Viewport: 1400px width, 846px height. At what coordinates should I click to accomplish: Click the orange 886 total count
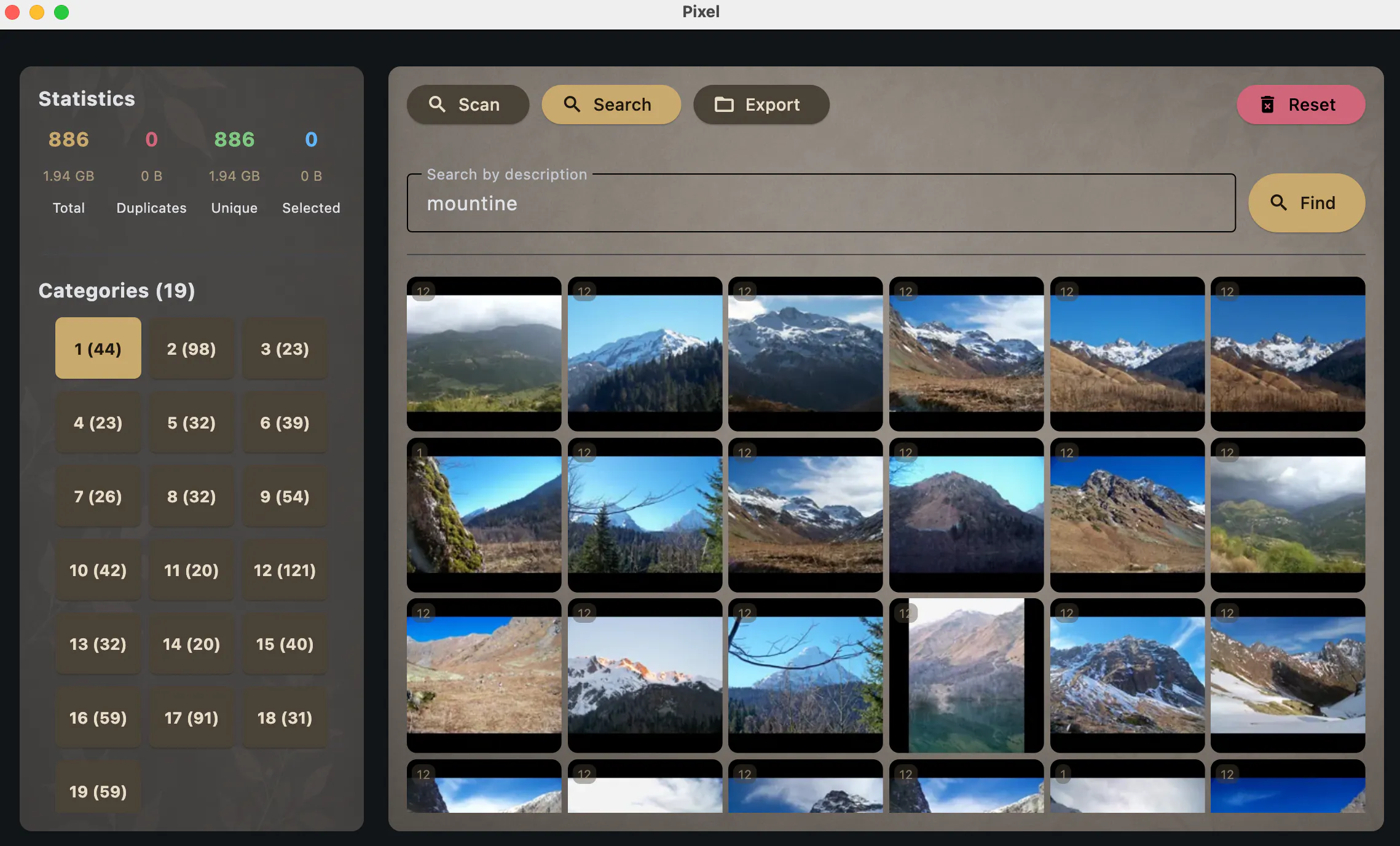[69, 140]
